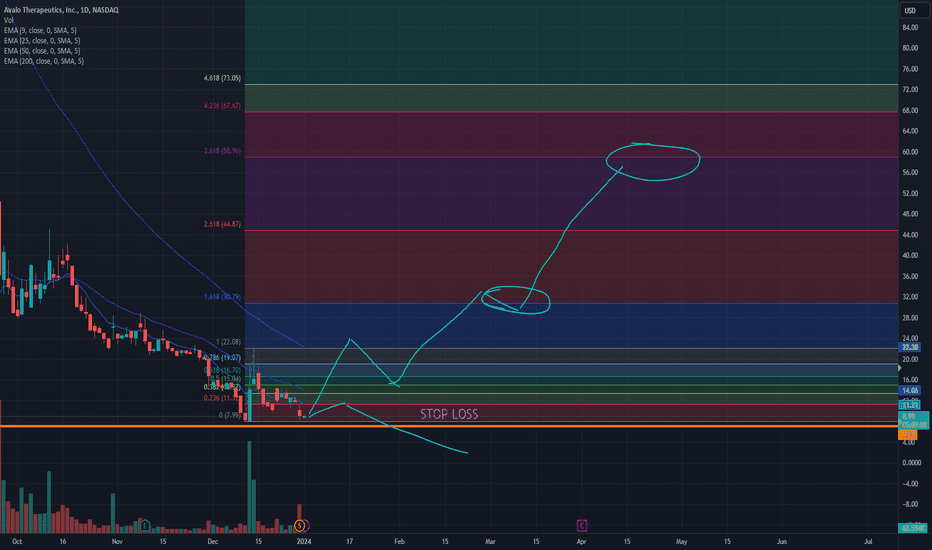Click the Oct label on time axis
Screen dimensions: 932x550
17,542
